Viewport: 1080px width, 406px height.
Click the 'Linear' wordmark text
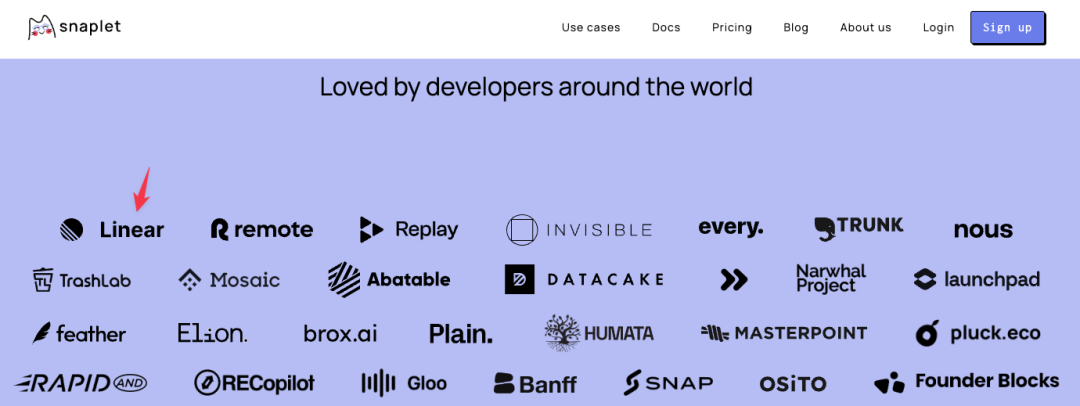coord(132,230)
